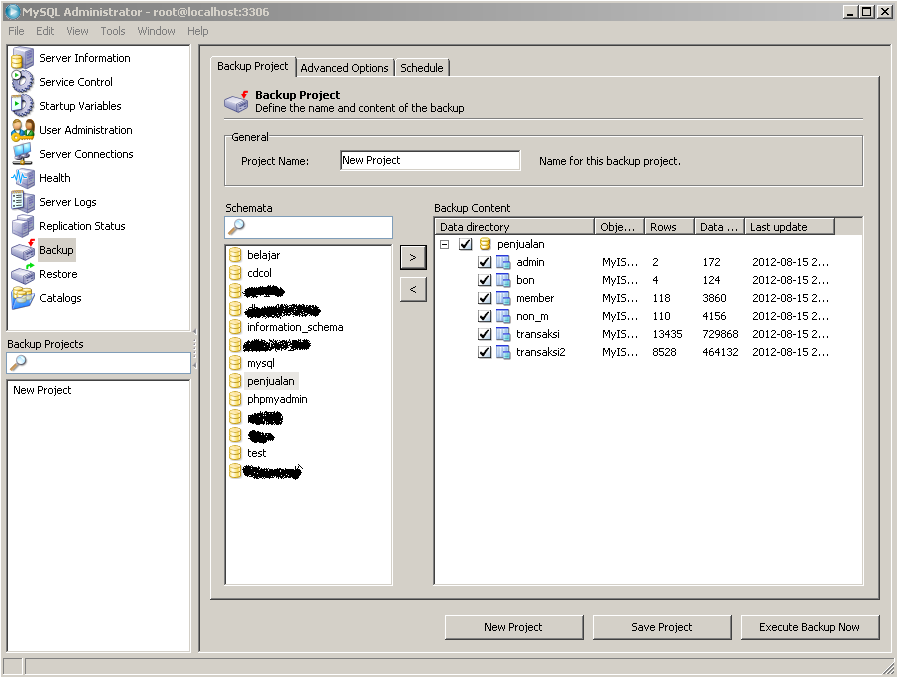Click the test schema database icon
Screen dimensions: 897x677
(x=235, y=453)
